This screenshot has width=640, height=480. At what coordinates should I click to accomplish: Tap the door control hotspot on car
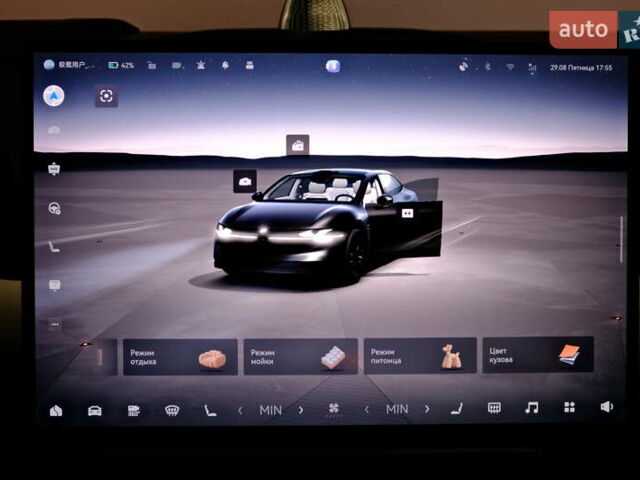pyautogui.click(x=407, y=213)
